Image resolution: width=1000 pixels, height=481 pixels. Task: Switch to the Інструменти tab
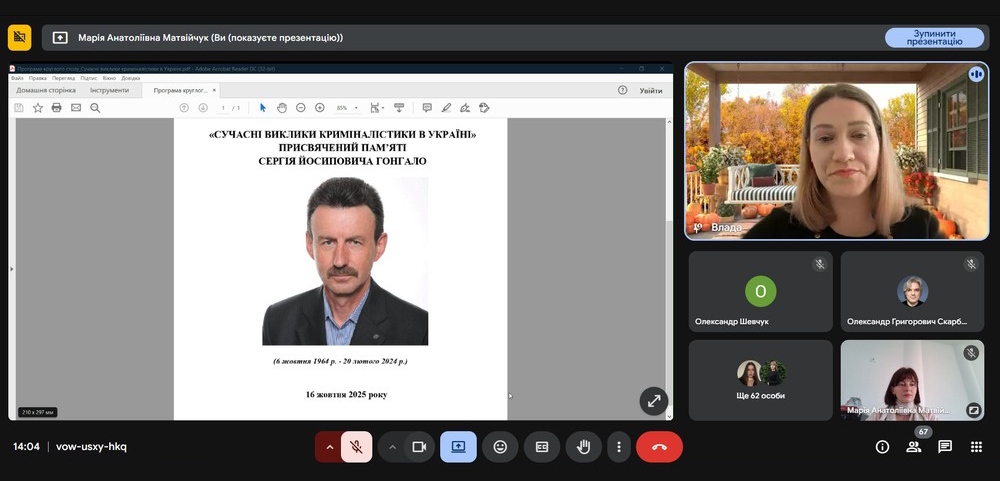click(x=108, y=90)
